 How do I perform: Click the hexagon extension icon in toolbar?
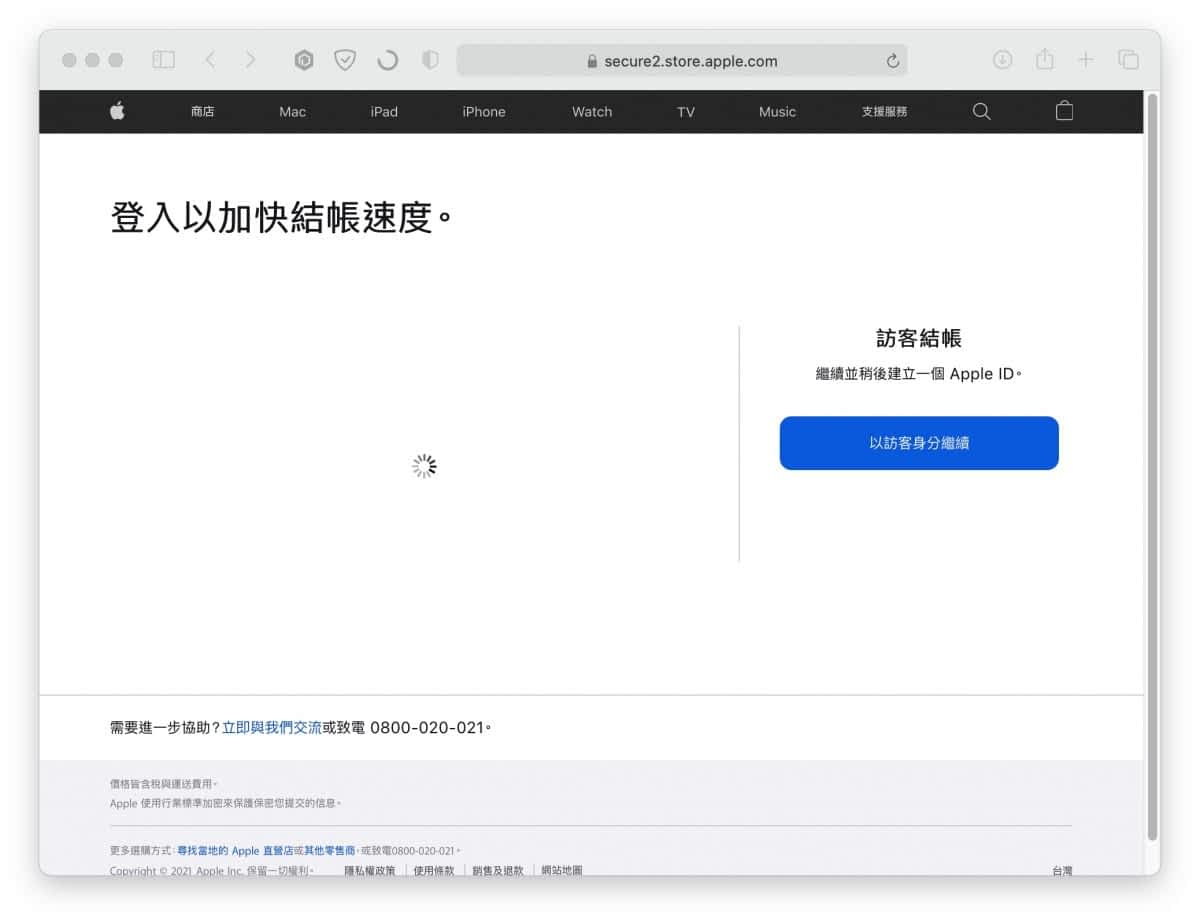(304, 60)
